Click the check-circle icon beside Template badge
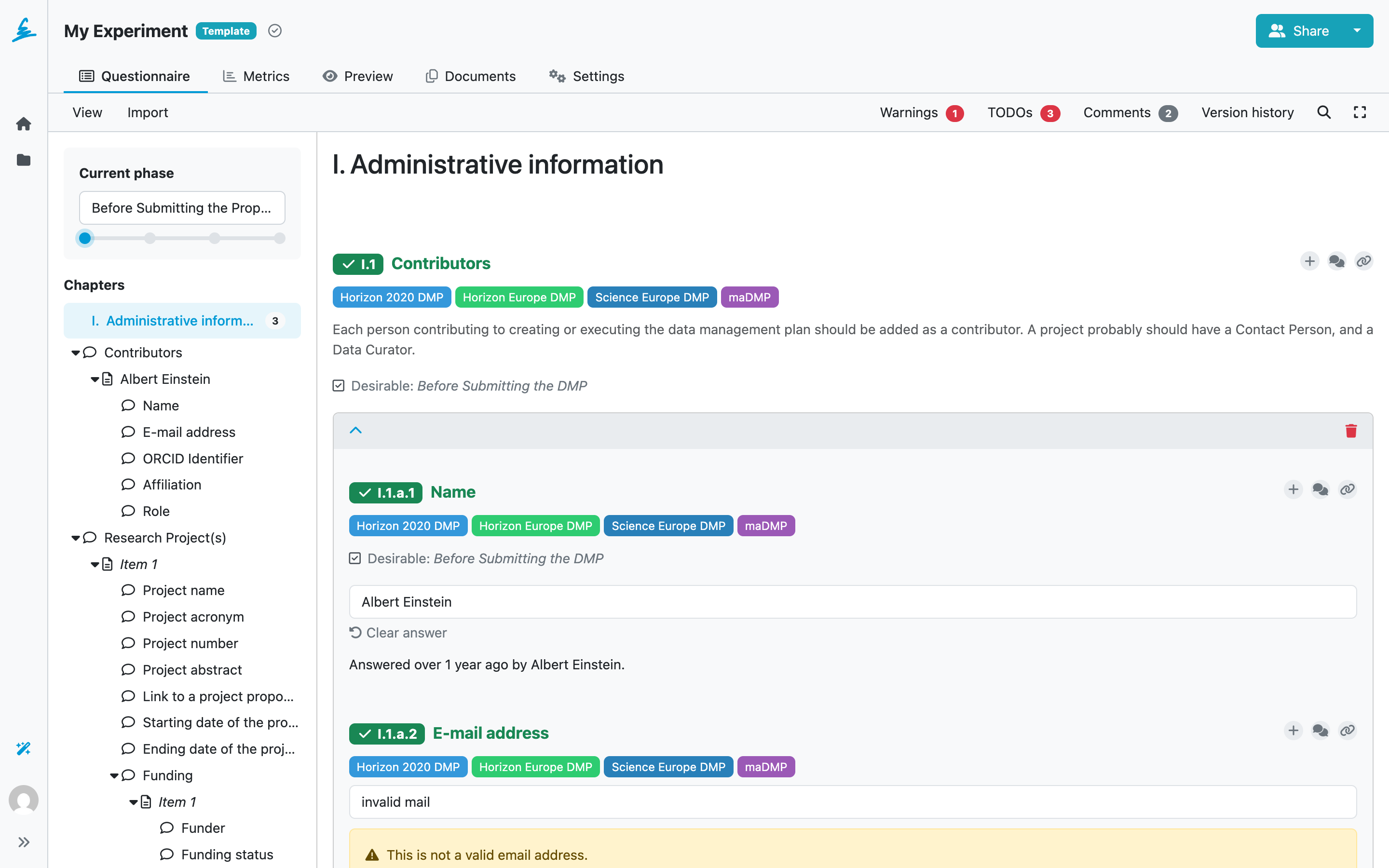 pos(275,31)
